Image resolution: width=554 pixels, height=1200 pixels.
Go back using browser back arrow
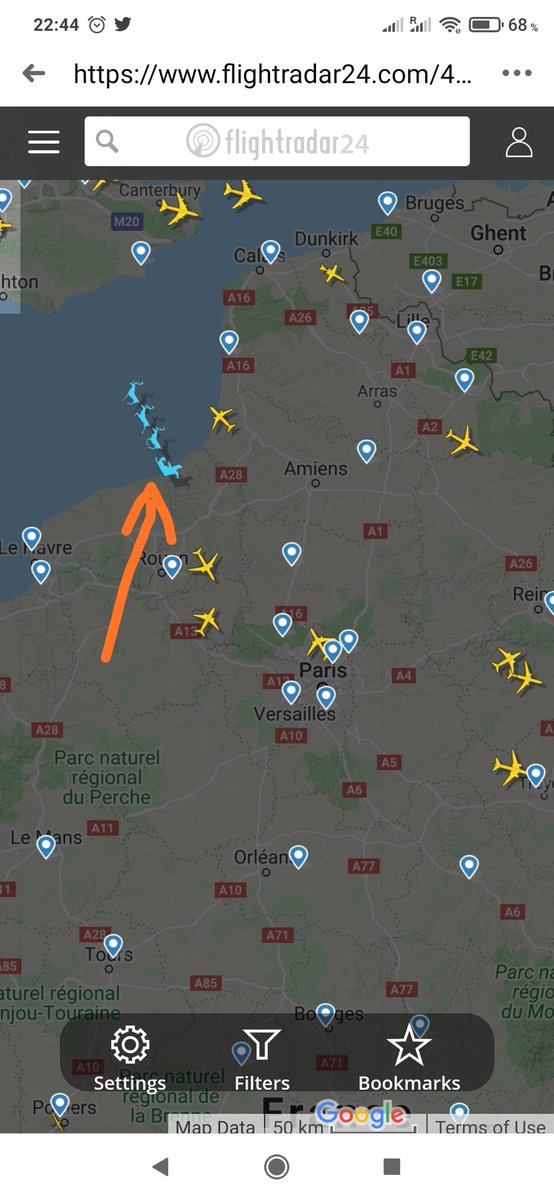pos(34,73)
